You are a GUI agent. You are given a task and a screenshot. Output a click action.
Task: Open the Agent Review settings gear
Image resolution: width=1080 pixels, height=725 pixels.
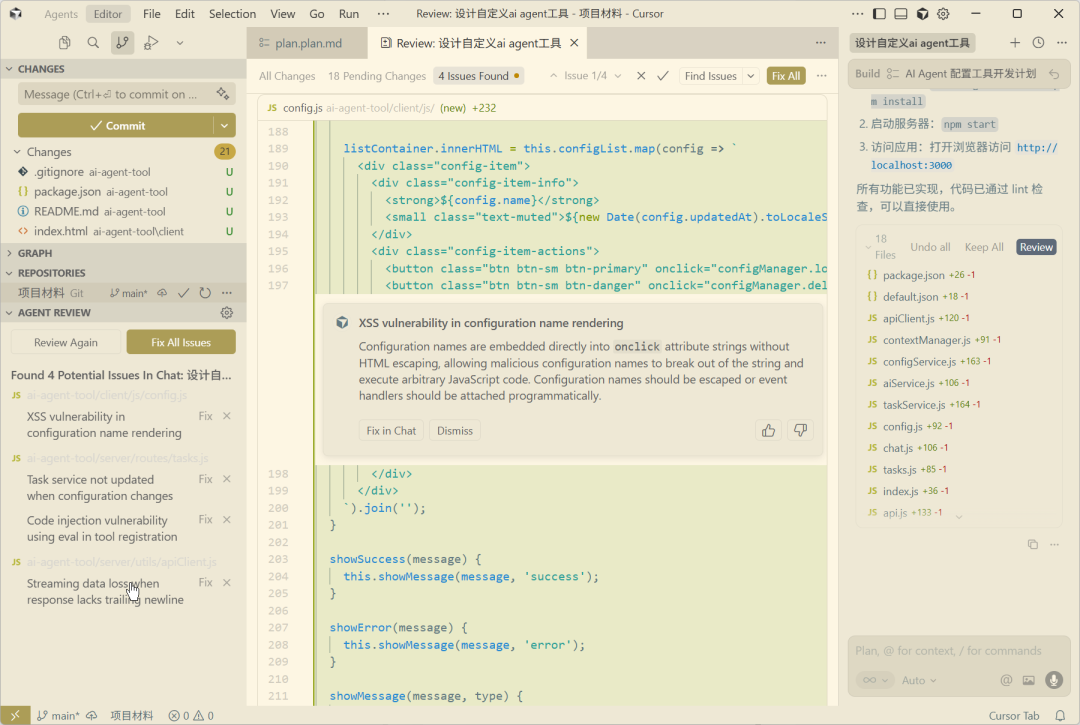coord(227,313)
